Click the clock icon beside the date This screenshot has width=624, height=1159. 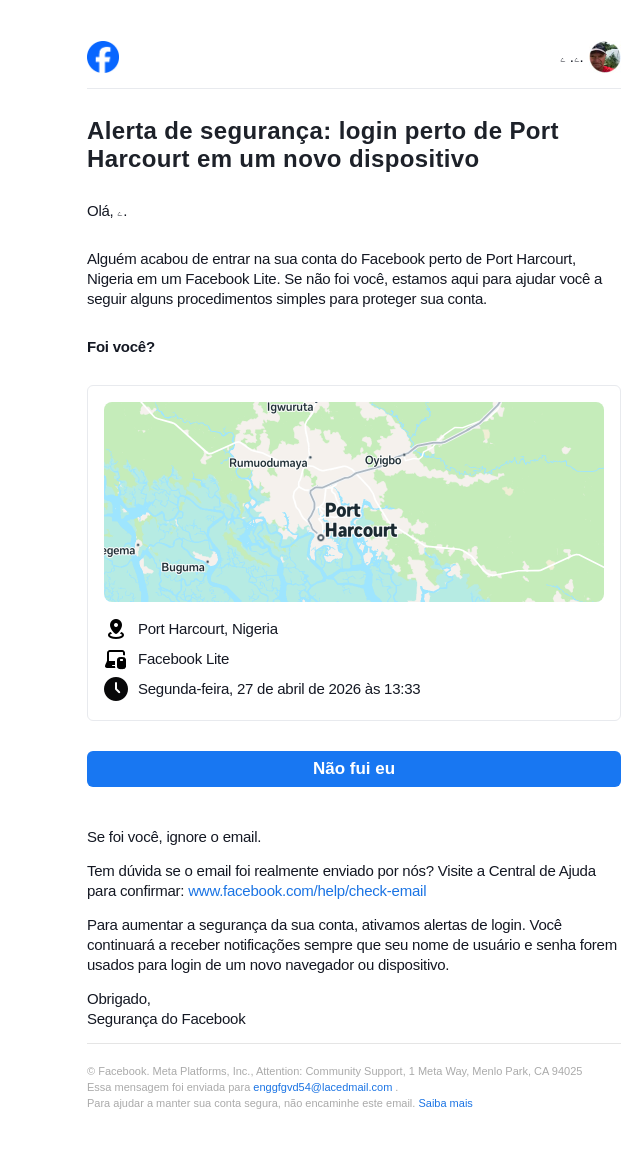tap(116, 689)
